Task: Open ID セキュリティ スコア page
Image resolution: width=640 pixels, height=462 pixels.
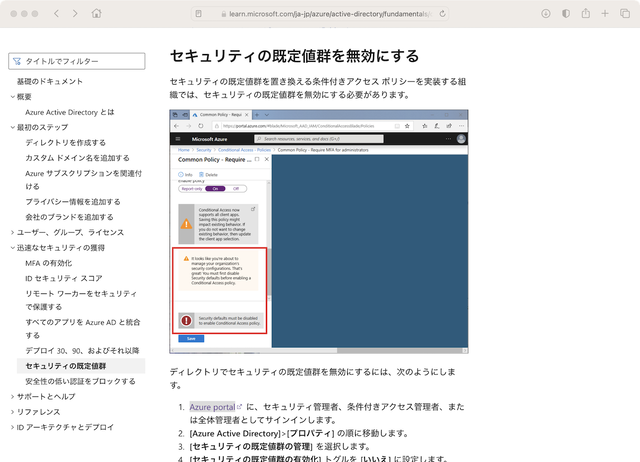Action: [x=64, y=278]
